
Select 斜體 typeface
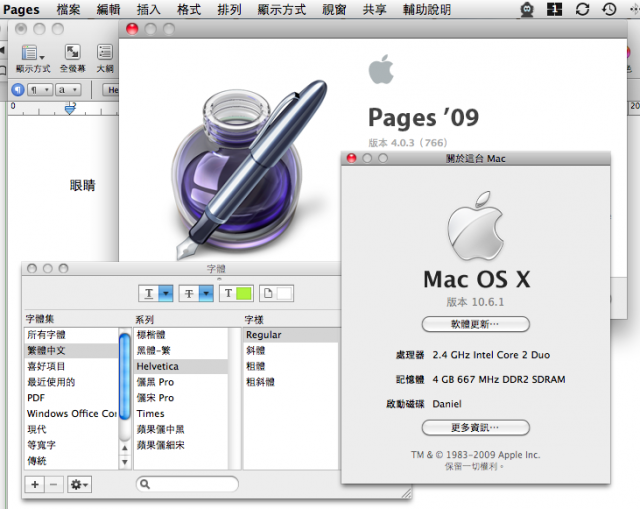click(x=291, y=350)
